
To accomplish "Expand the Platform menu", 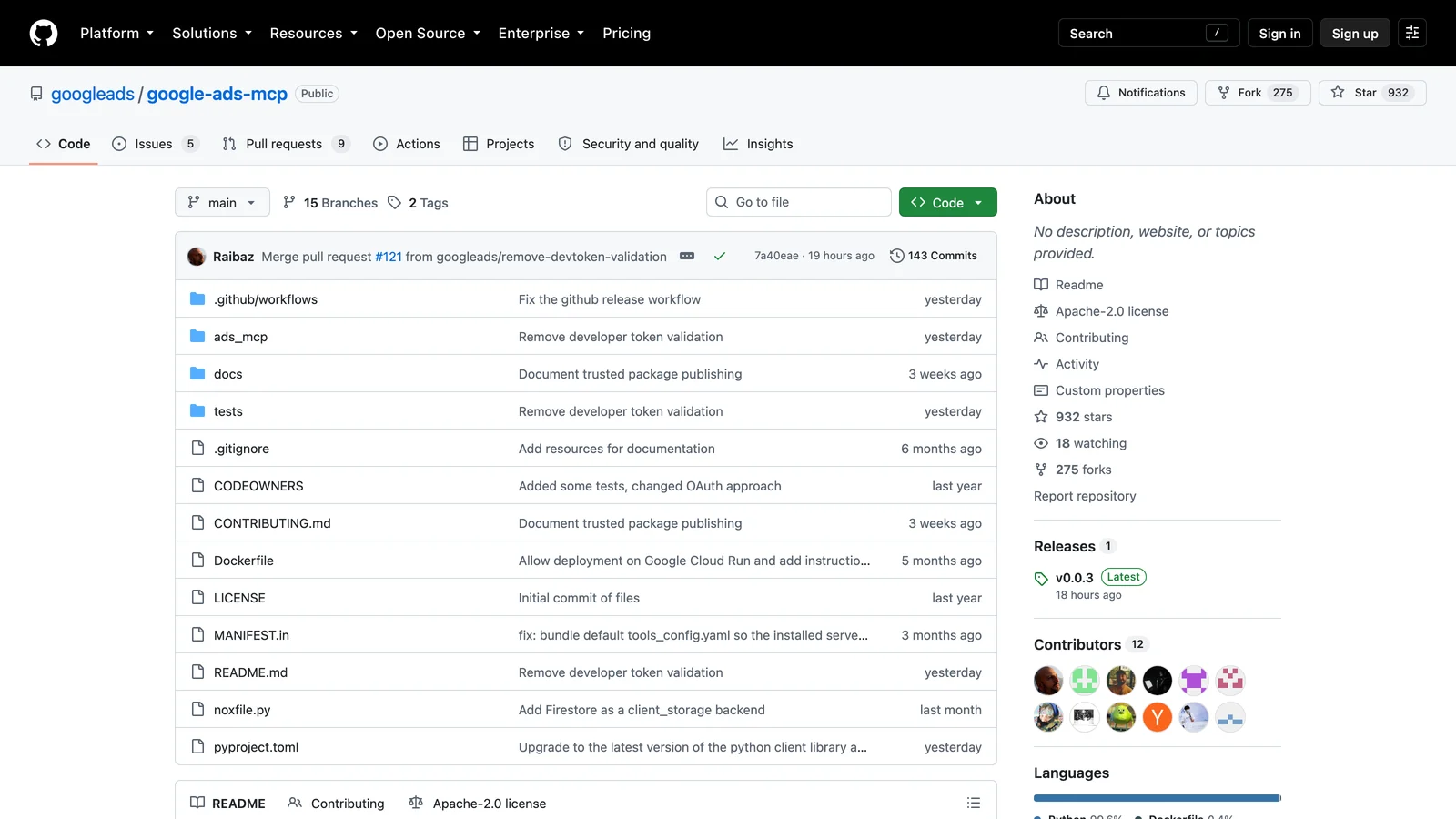I will pyautogui.click(x=116, y=33).
